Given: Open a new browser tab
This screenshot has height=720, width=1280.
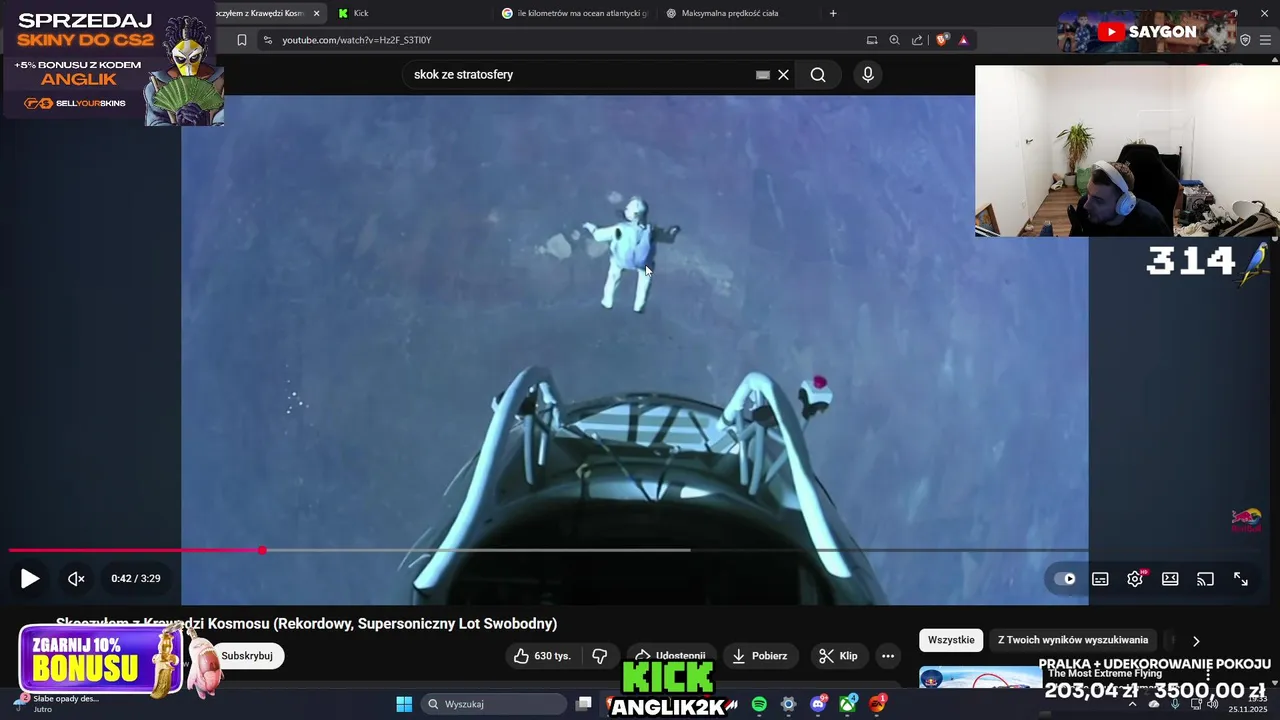Looking at the screenshot, I should 833,13.
